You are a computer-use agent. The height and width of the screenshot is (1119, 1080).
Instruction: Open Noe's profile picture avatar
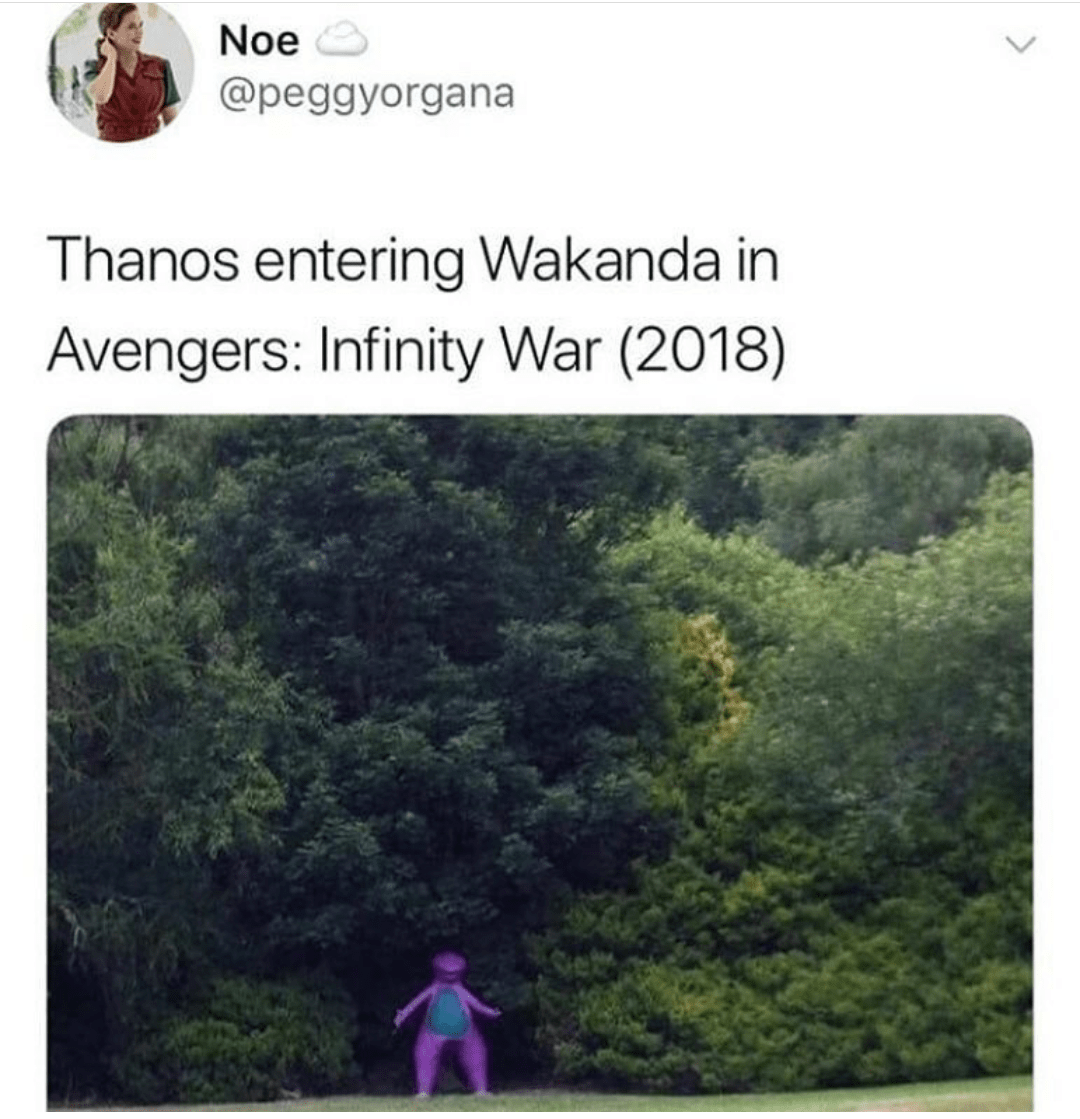(121, 72)
